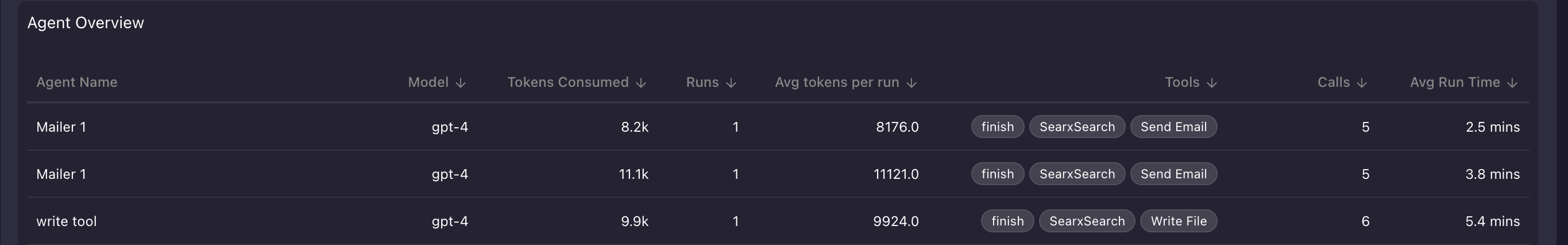The width and height of the screenshot is (1568, 245).
Task: Click the Tools column sort arrow
Action: click(1211, 83)
